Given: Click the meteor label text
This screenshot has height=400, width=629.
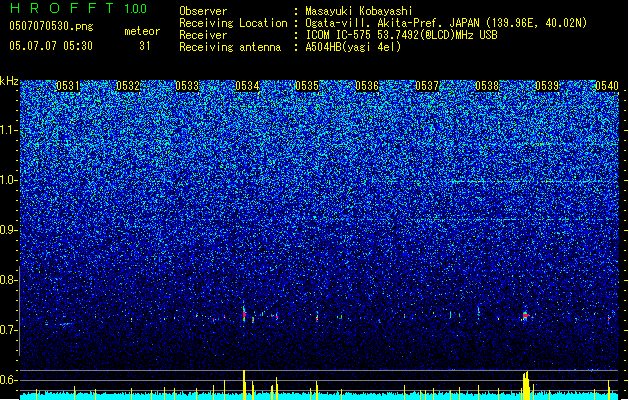Looking at the screenshot, I should coord(142,31).
